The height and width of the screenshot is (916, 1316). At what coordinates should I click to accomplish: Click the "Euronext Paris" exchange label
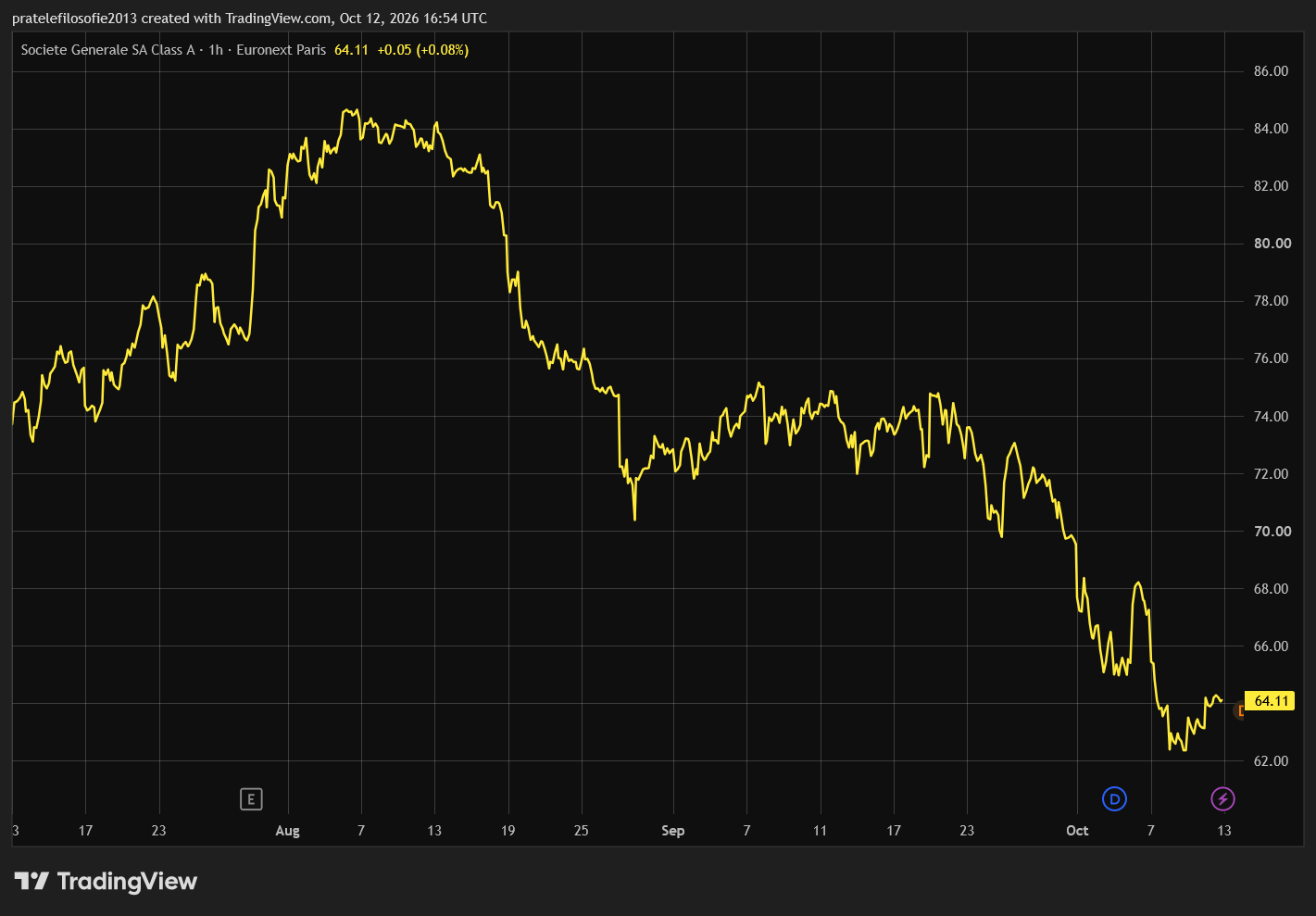[x=282, y=50]
